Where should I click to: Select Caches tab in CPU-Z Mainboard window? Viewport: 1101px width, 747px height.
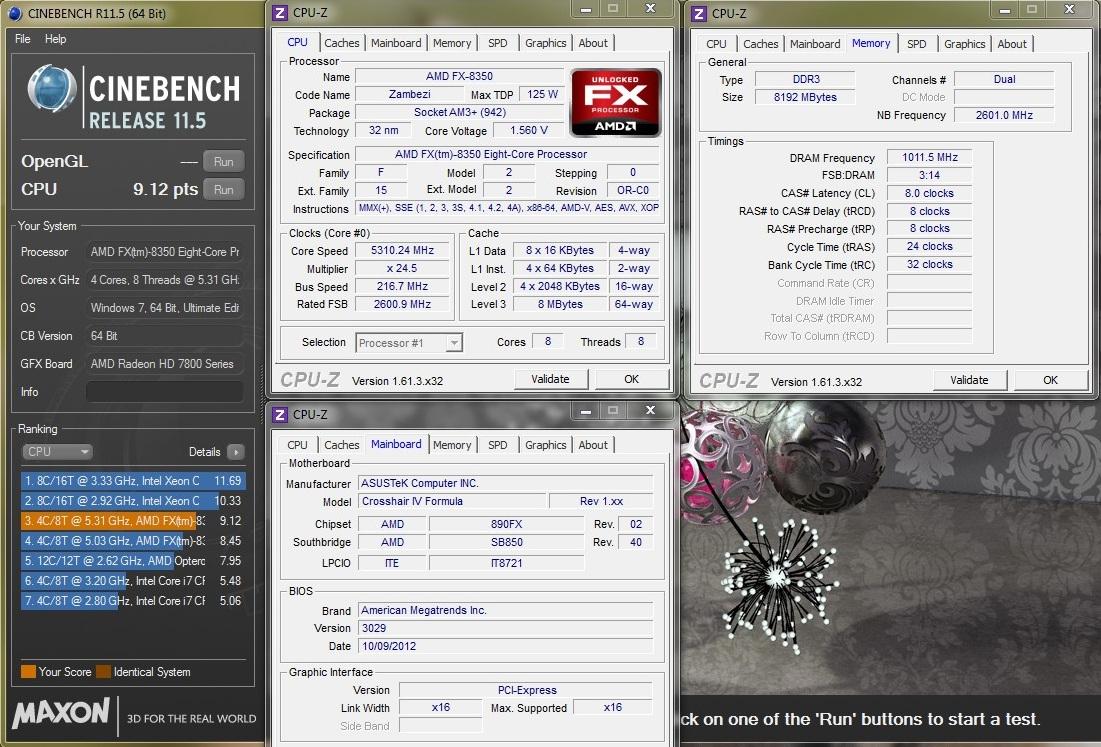(x=341, y=444)
